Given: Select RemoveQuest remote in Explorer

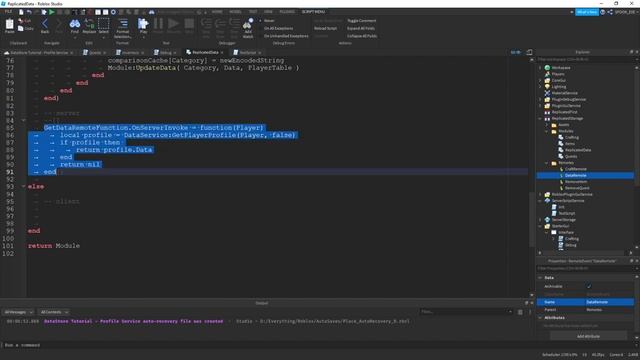Looking at the screenshot, I should pos(577,188).
